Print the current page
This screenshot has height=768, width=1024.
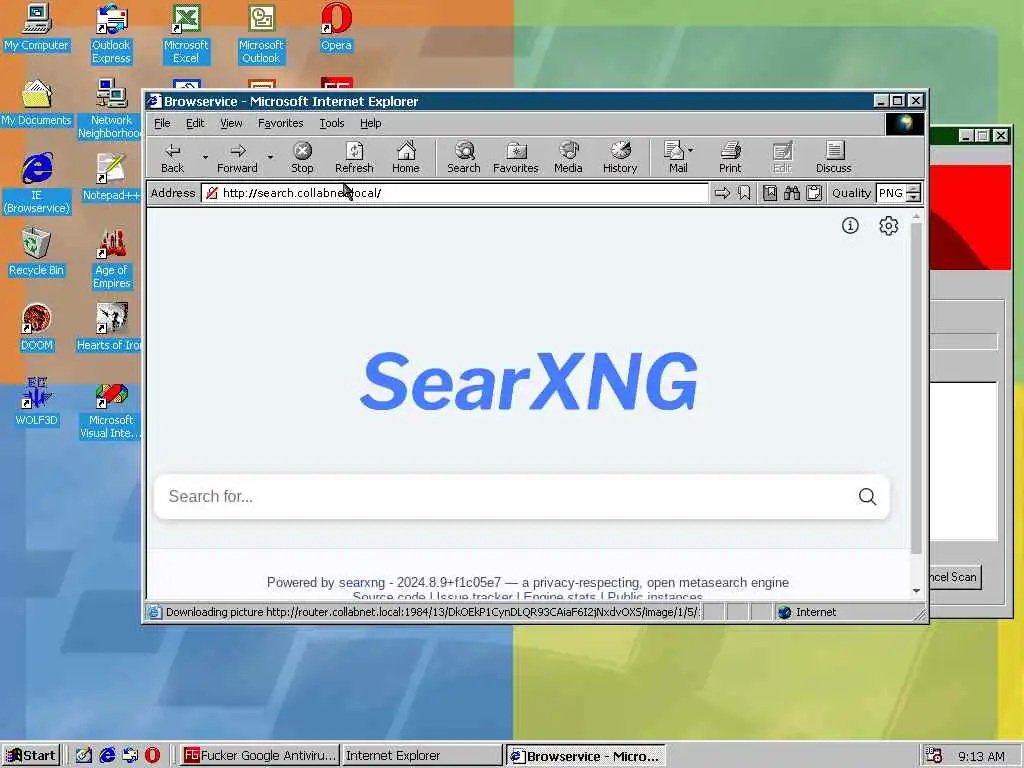click(730, 158)
